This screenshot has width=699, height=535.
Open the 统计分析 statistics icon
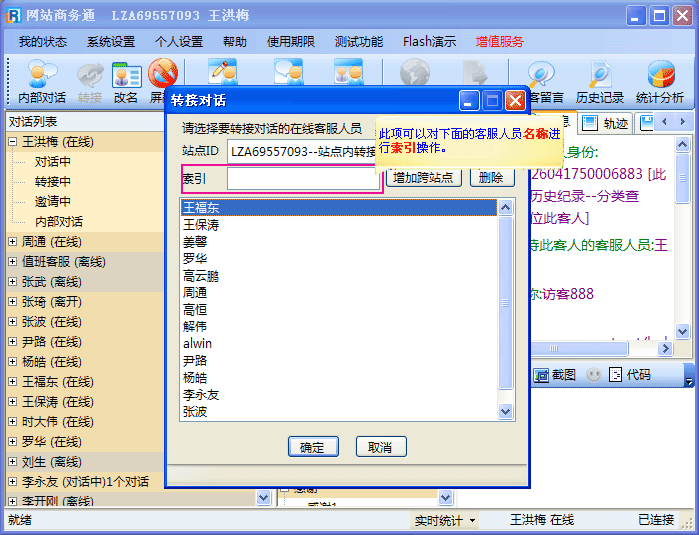click(660, 80)
